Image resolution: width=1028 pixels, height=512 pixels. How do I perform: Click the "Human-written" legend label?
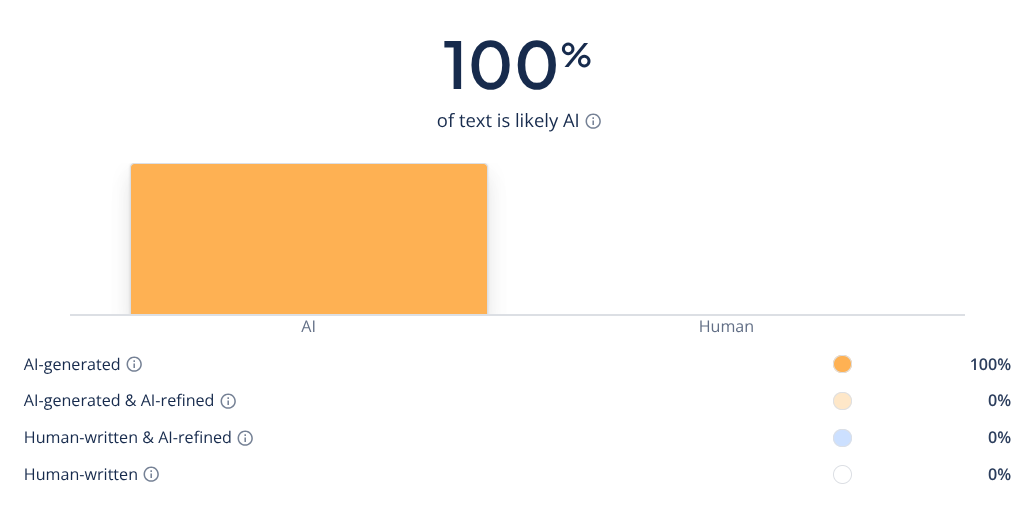click(81, 475)
